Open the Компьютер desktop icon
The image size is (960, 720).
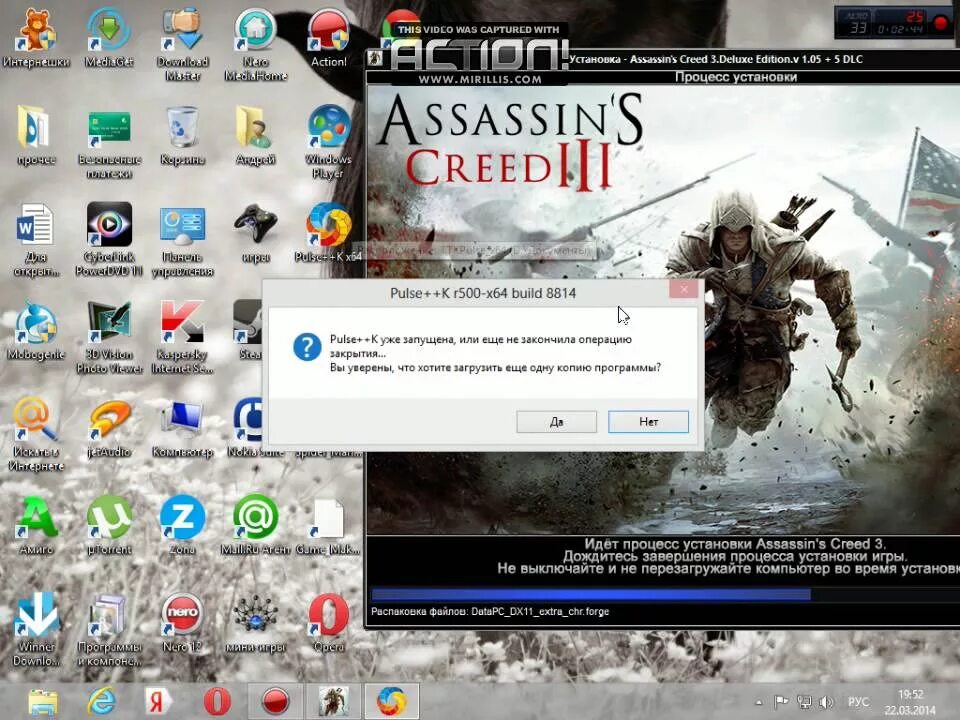coord(182,428)
